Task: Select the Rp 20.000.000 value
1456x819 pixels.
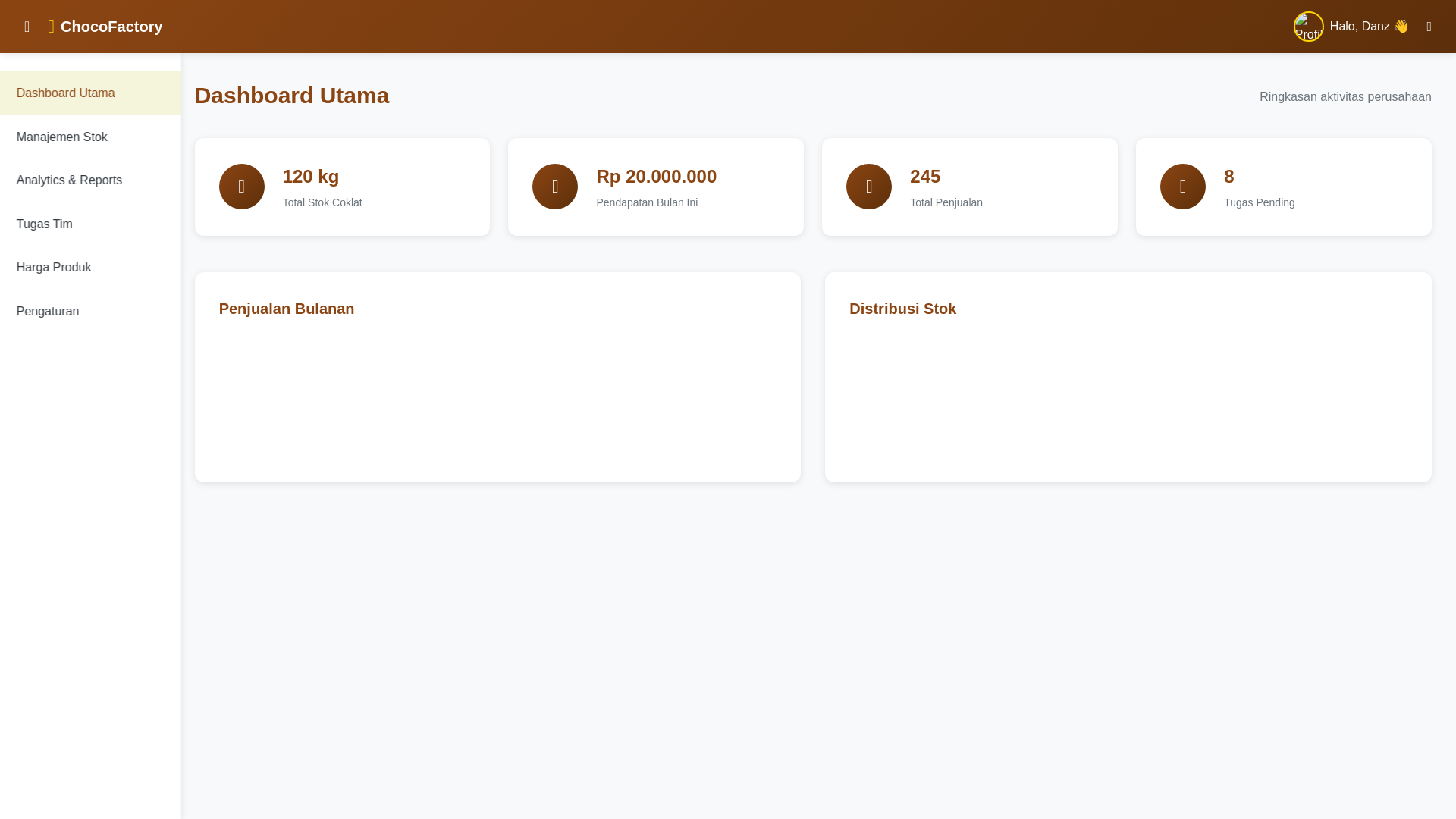Action: click(656, 177)
